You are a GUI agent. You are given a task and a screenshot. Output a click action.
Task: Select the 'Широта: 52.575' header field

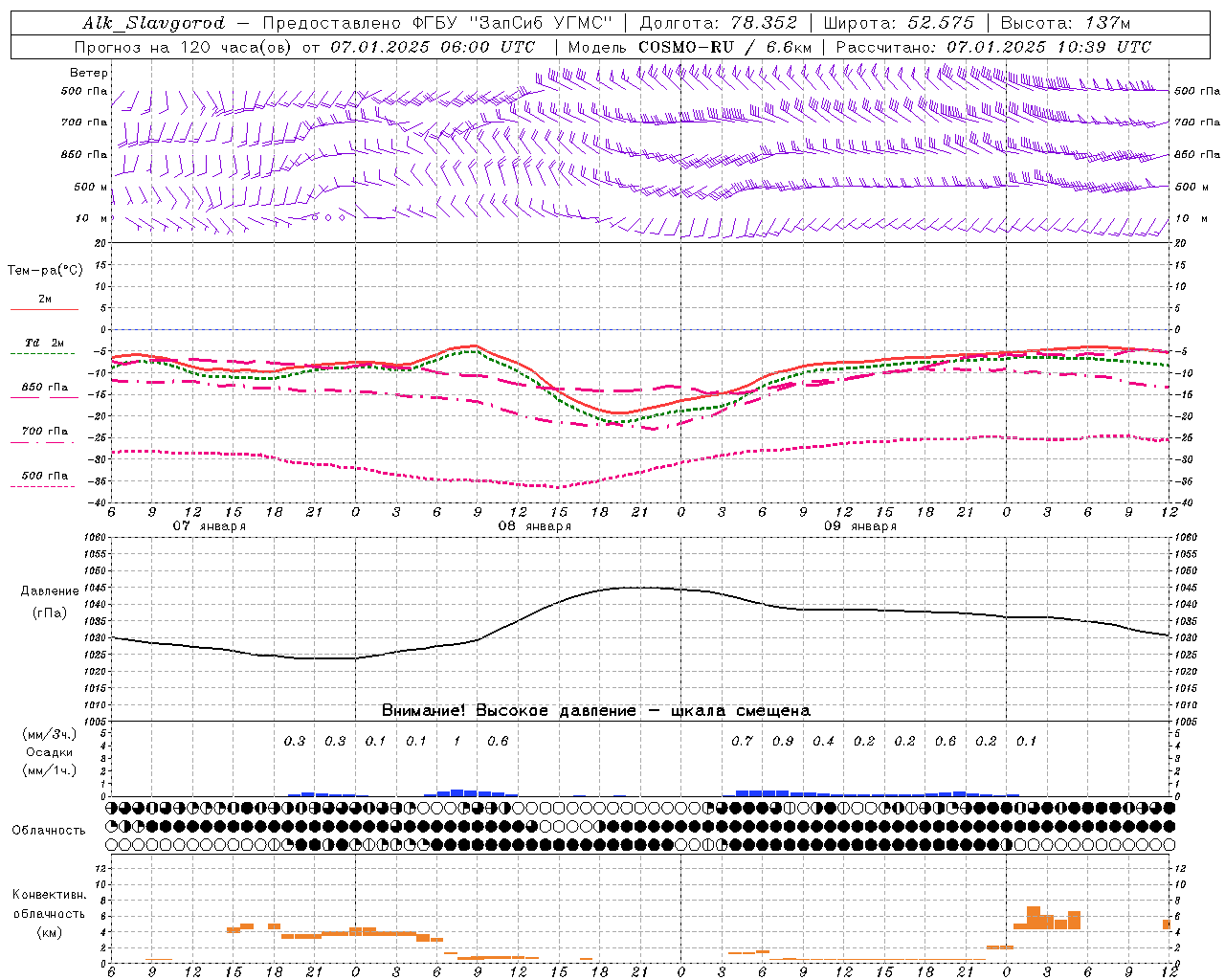pos(899,23)
